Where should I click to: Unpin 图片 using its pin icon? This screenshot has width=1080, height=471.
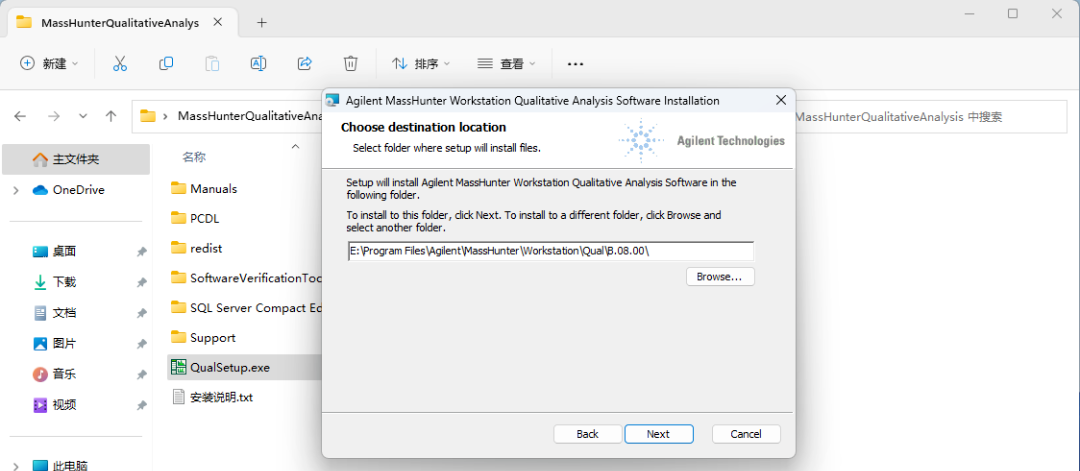pos(141,344)
